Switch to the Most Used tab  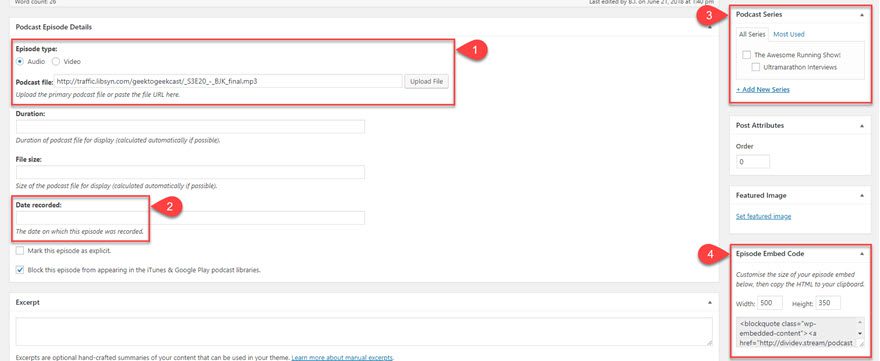(789, 34)
